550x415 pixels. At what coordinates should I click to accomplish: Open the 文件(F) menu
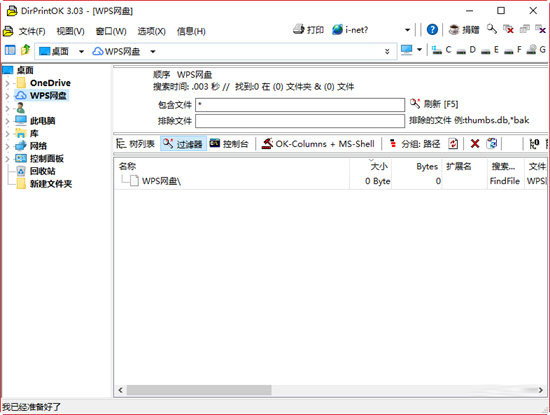pyautogui.click(x=32, y=31)
